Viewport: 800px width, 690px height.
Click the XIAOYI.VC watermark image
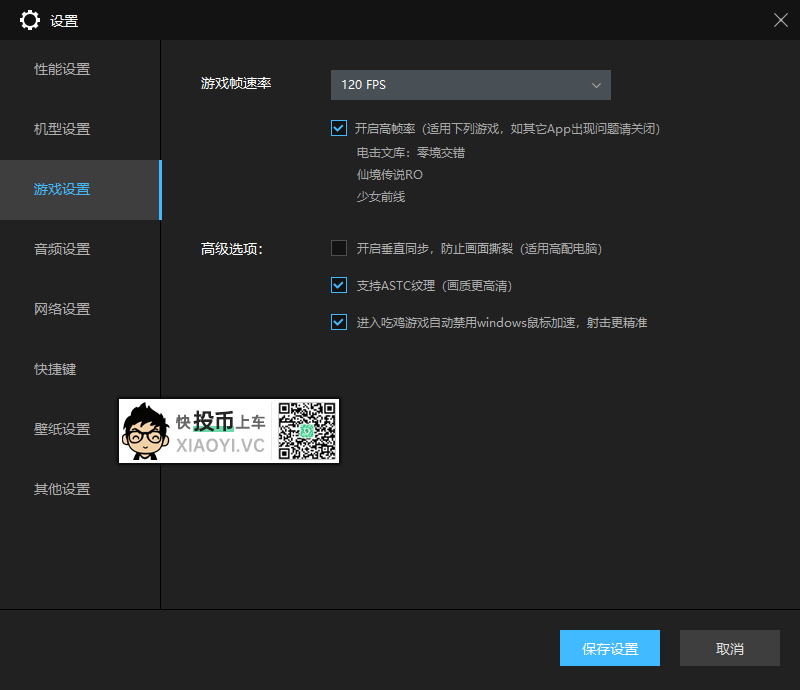[x=228, y=431]
